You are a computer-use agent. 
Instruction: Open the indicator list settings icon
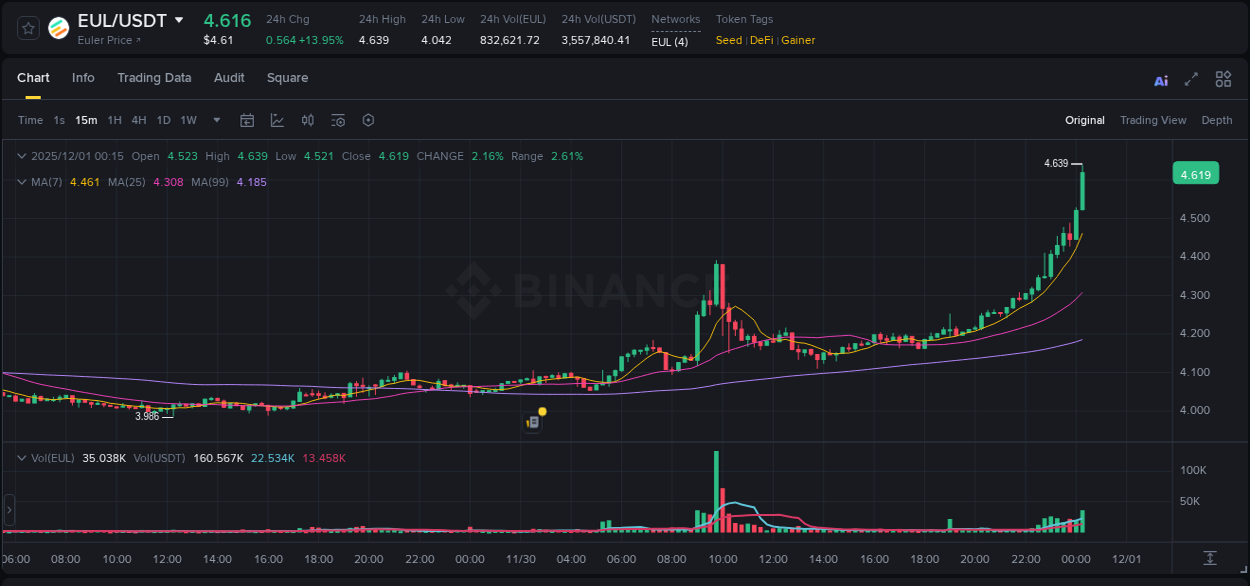coord(338,120)
